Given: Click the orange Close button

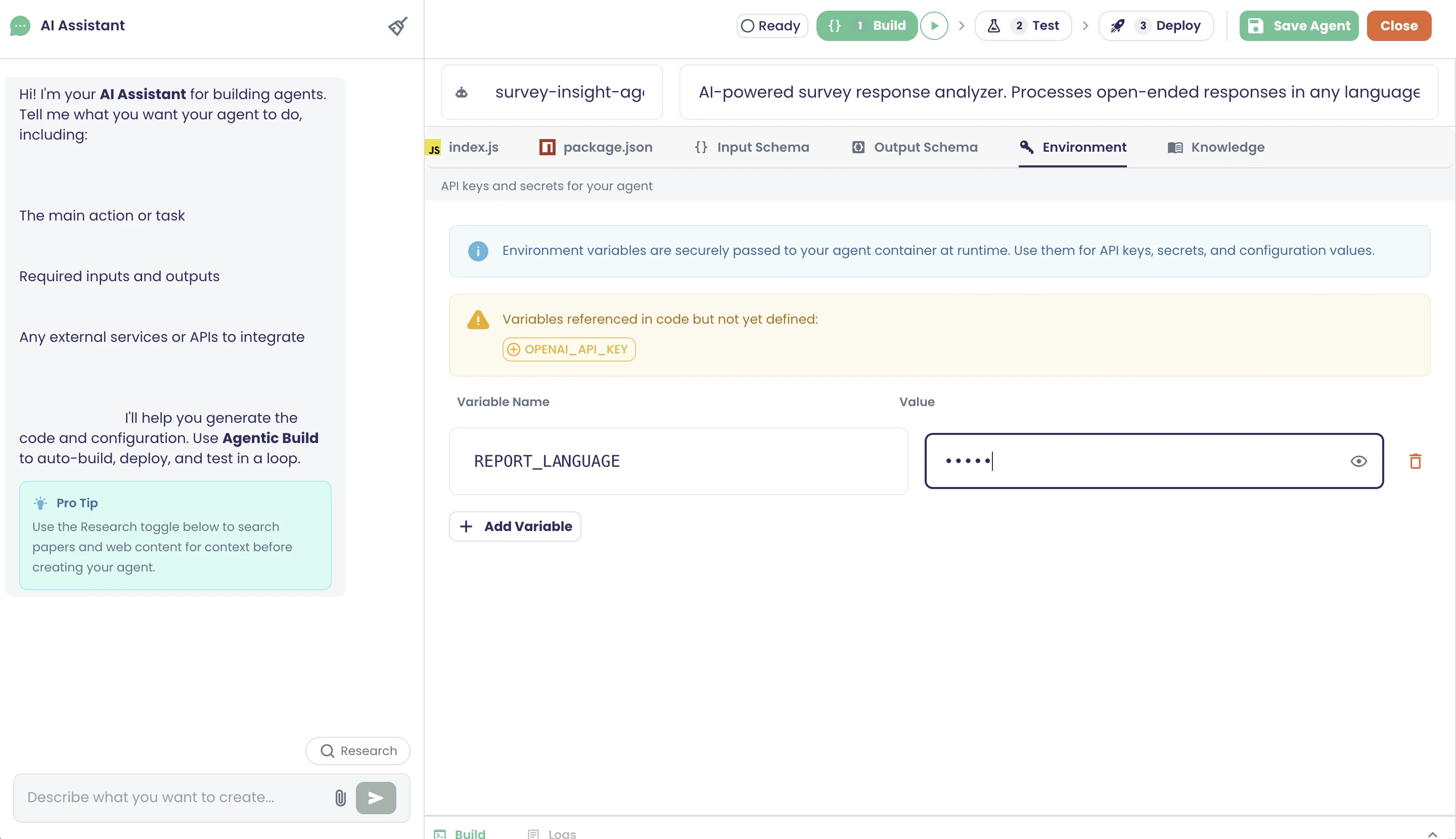Looking at the screenshot, I should click(1399, 26).
